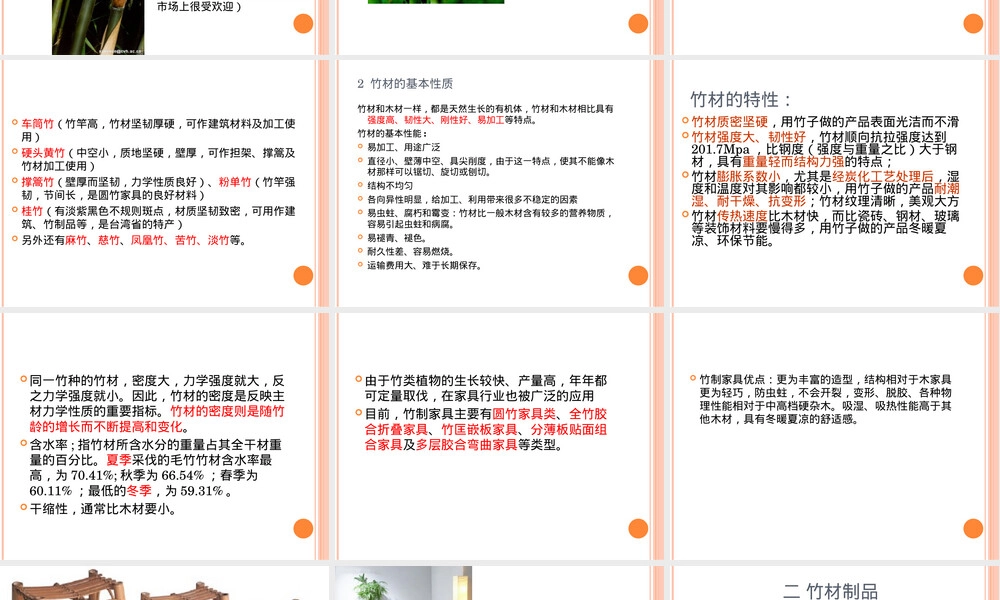
Task: Click the bullet 竹制家具优点：更为丰富的造型
Action: [825, 399]
